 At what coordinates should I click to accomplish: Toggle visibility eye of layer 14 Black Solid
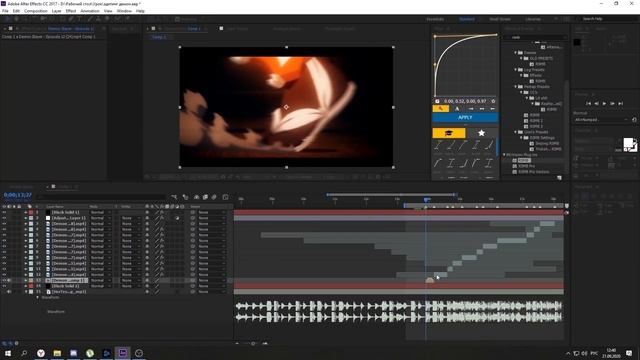click(4, 286)
